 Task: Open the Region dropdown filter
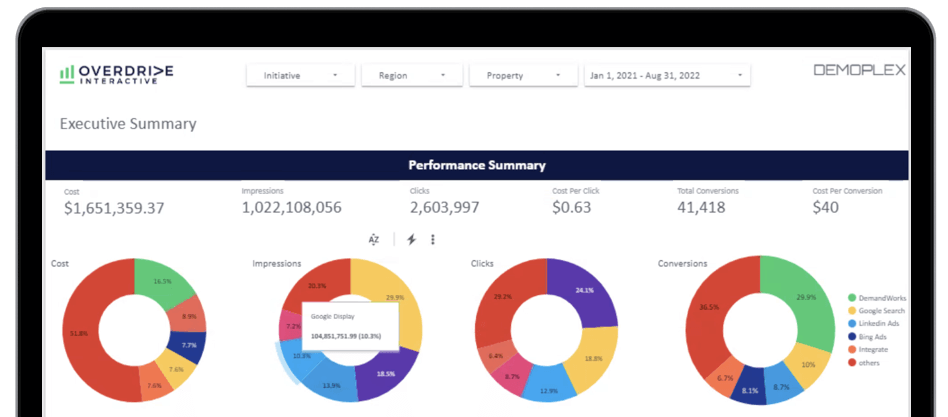click(x=412, y=76)
